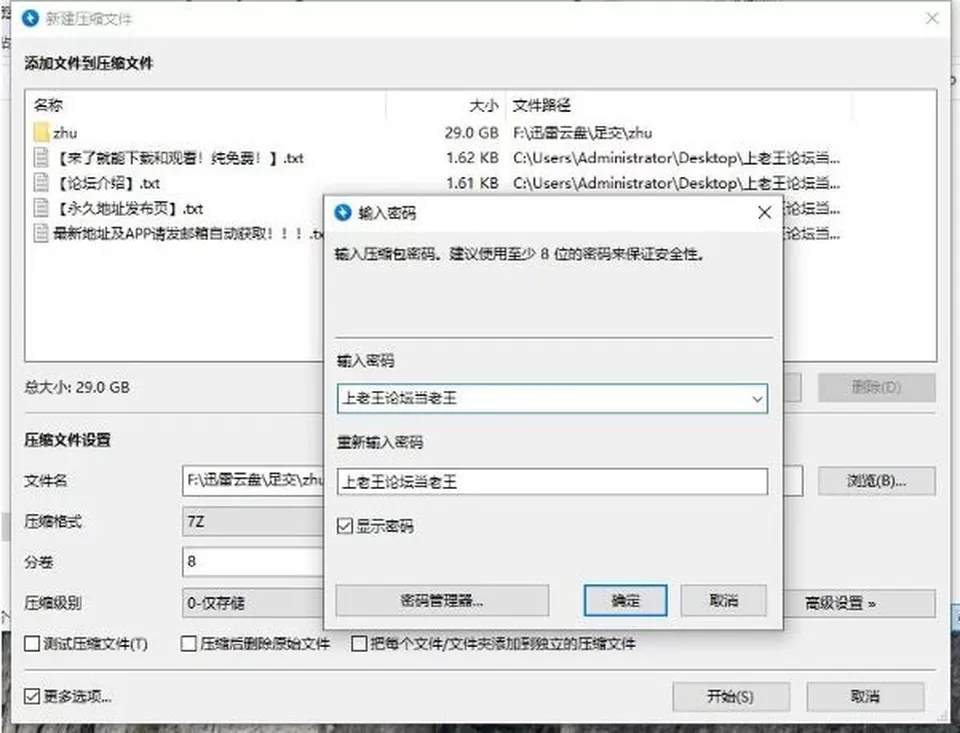The image size is (960, 733).
Task: Expand the 输入密码 combo box arrow
Action: (757, 399)
